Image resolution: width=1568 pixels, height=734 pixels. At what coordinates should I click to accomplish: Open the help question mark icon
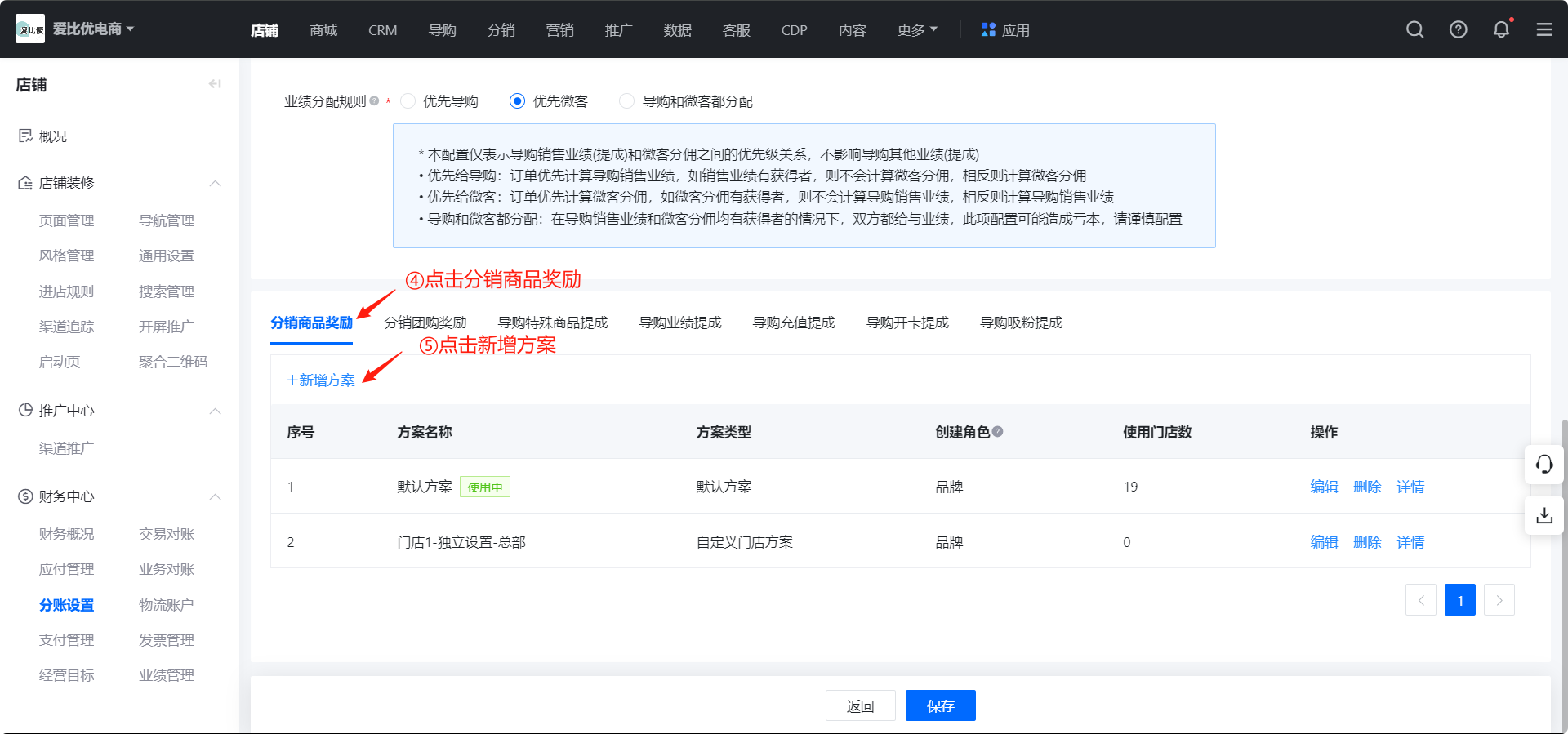click(x=1458, y=29)
